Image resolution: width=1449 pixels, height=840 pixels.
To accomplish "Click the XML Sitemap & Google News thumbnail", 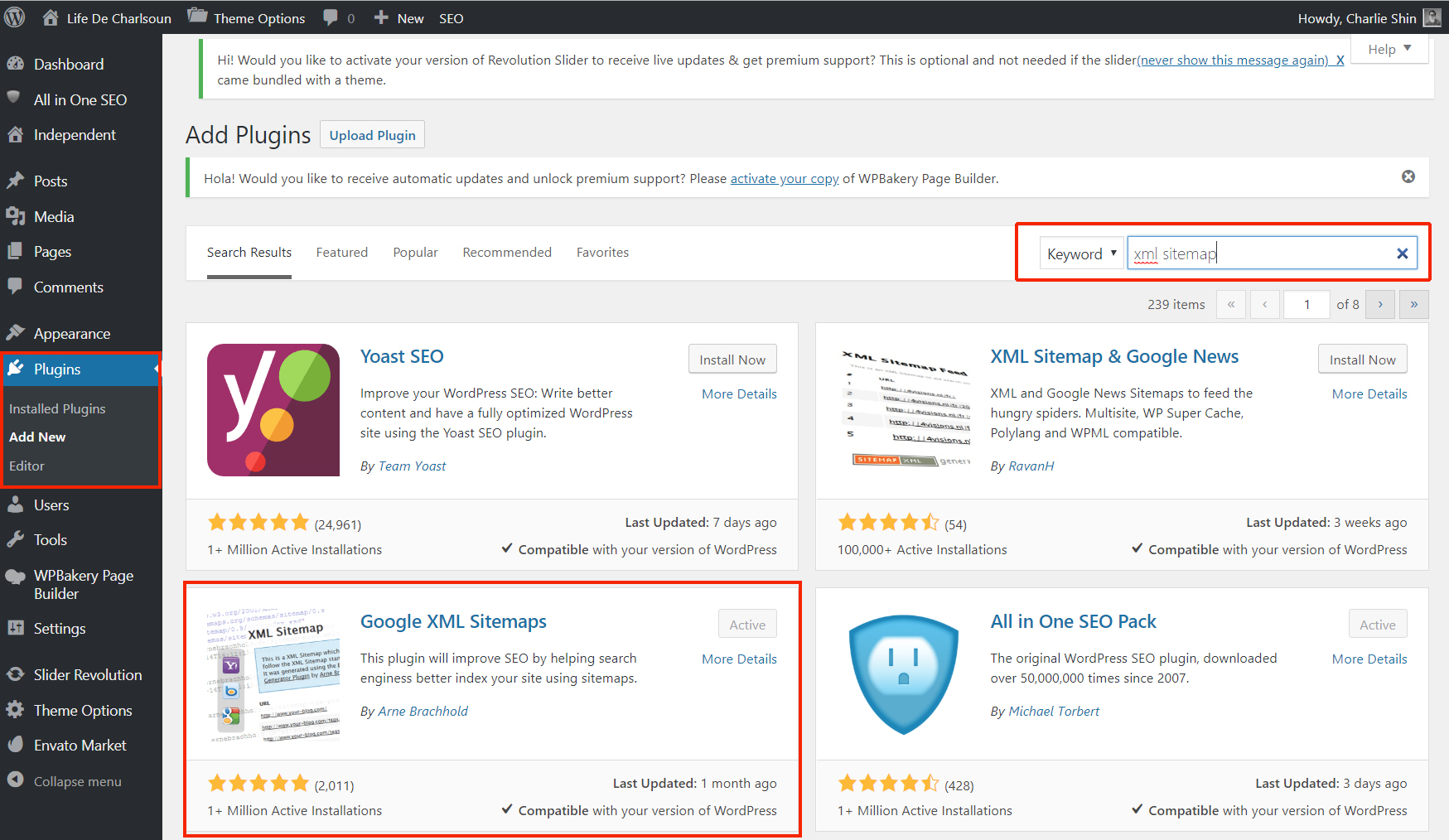I will click(x=904, y=410).
